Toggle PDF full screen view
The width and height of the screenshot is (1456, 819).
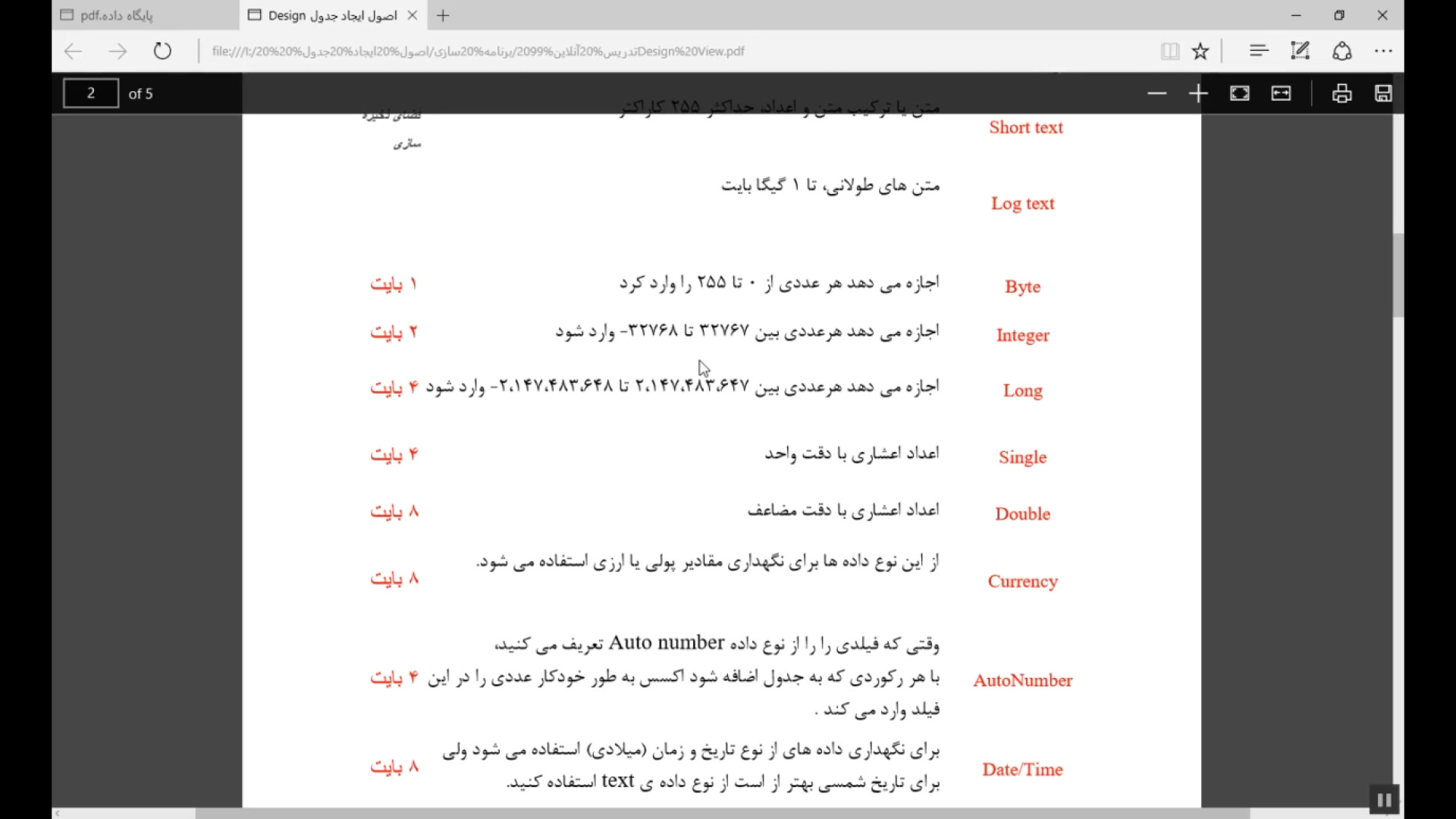[x=1240, y=94]
